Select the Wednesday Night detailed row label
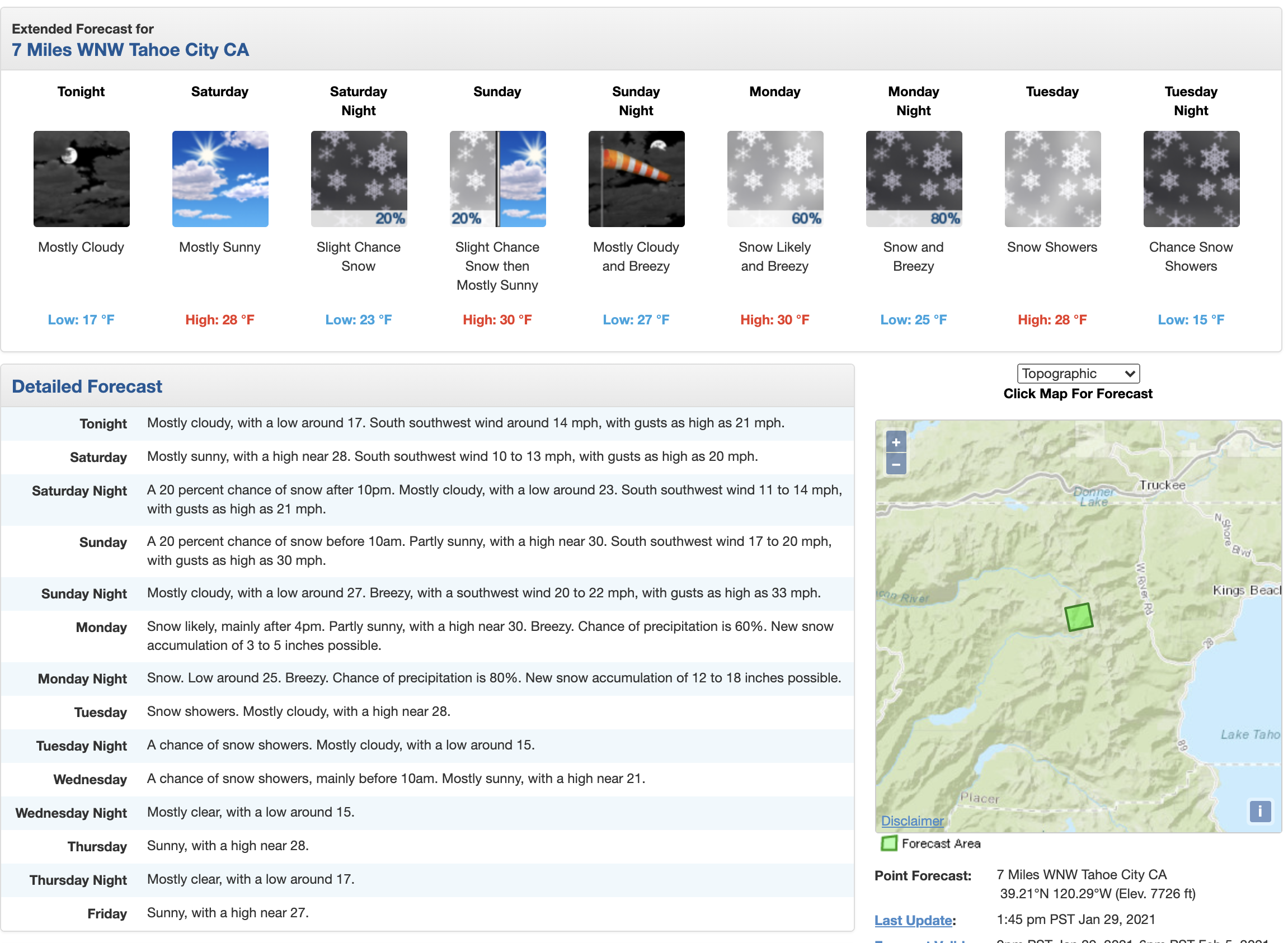This screenshot has height=943, width=1288. [72, 814]
